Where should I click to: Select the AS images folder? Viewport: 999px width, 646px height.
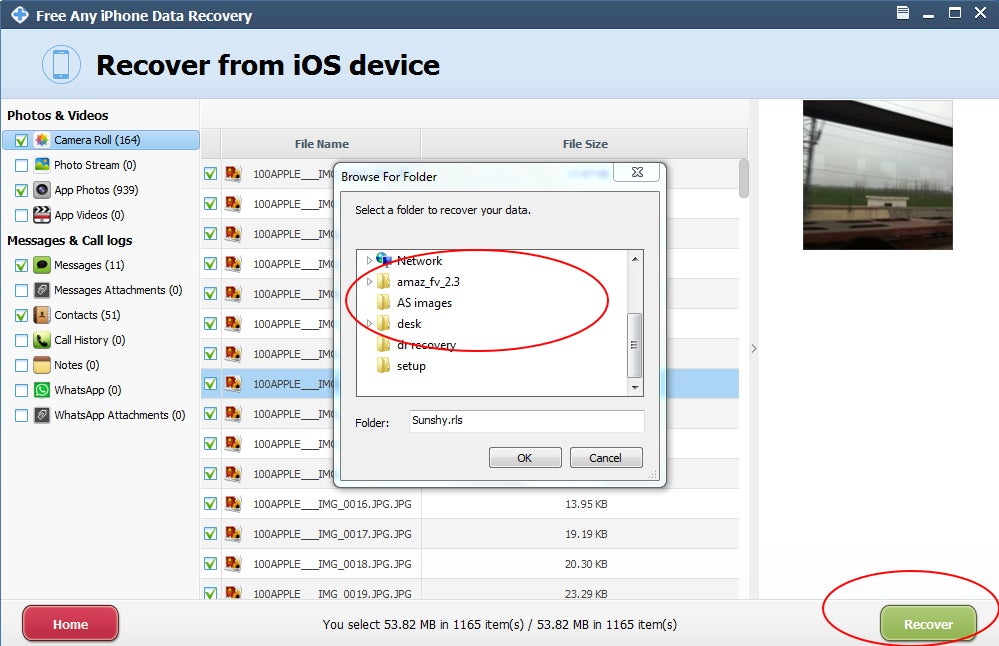tap(424, 303)
